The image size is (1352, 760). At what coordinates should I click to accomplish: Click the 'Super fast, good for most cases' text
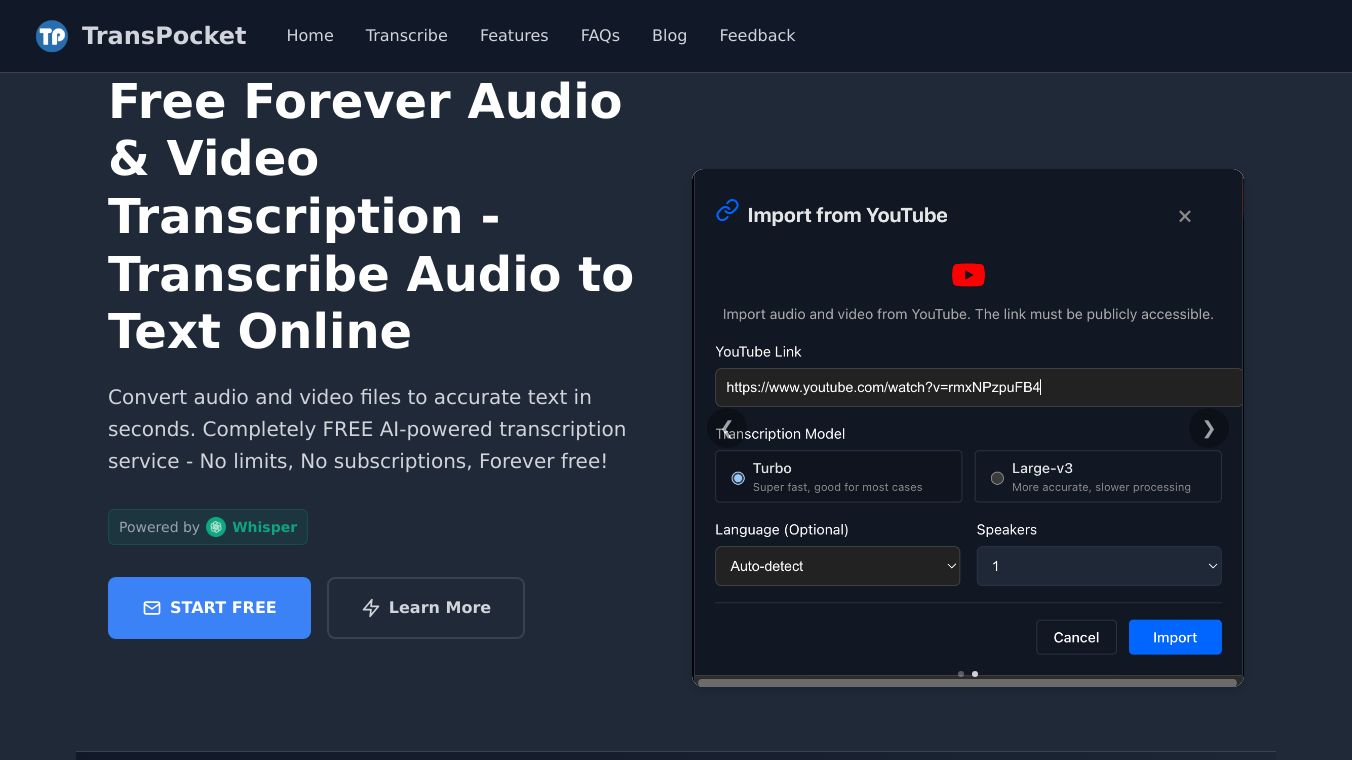838,488
